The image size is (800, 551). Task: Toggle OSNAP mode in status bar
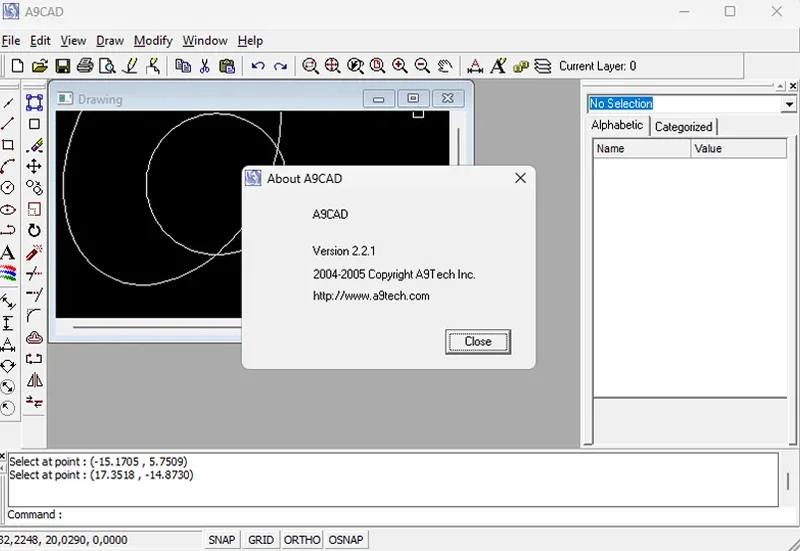[x=346, y=540]
